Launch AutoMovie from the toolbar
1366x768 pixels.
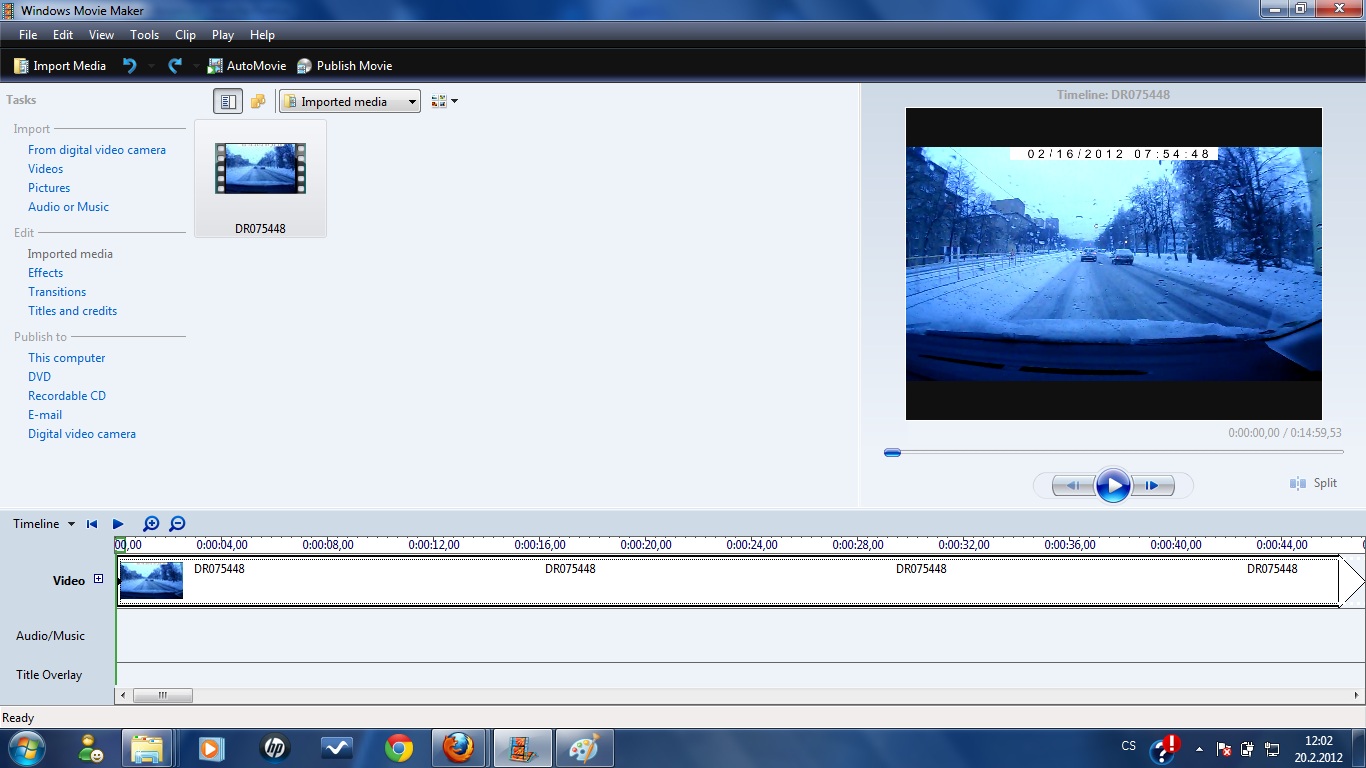(x=246, y=66)
